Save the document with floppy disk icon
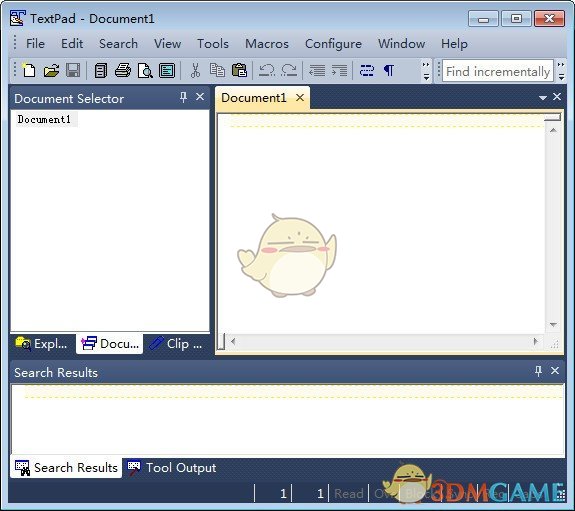 pos(73,70)
